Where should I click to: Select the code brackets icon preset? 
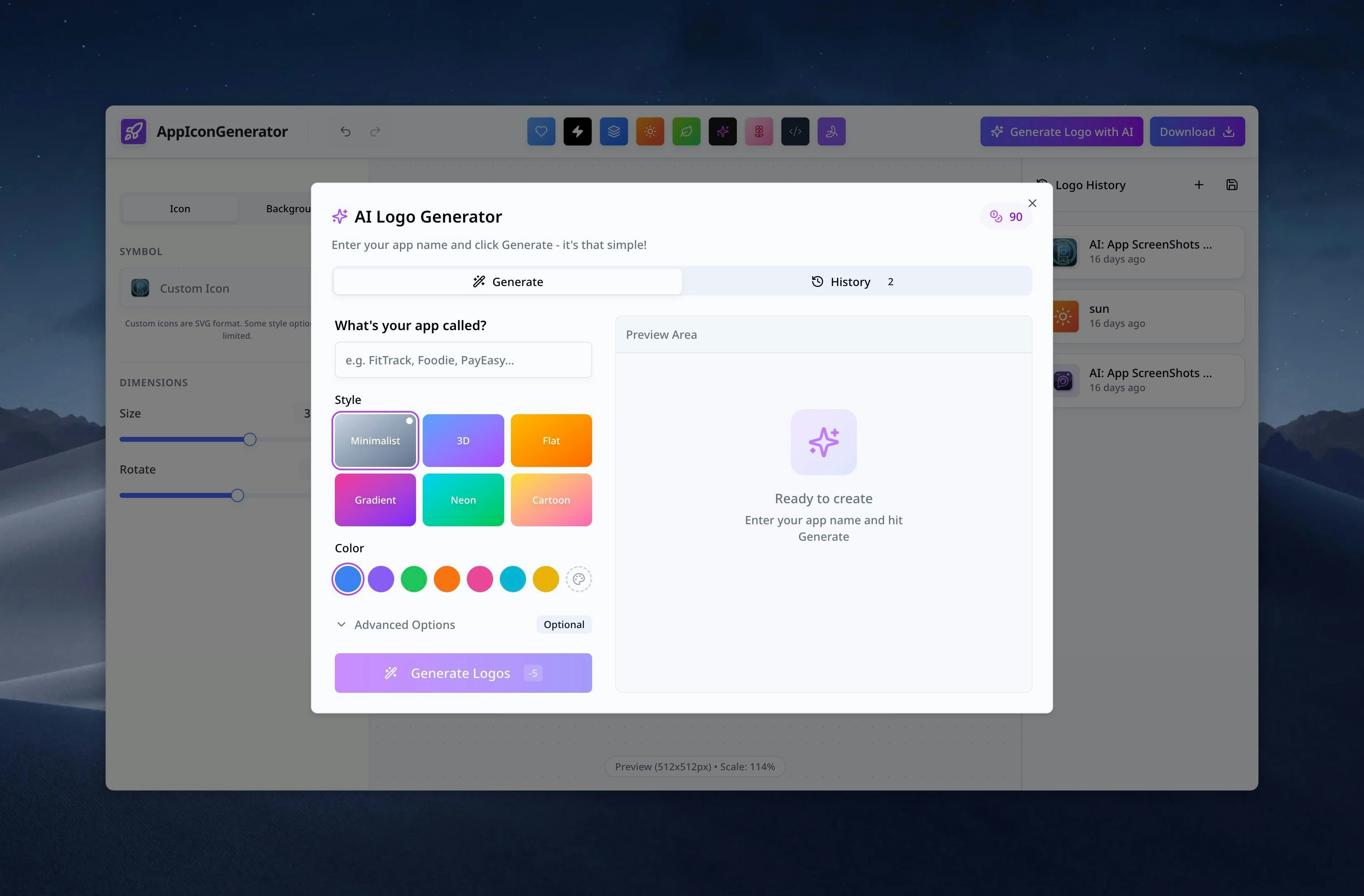795,131
